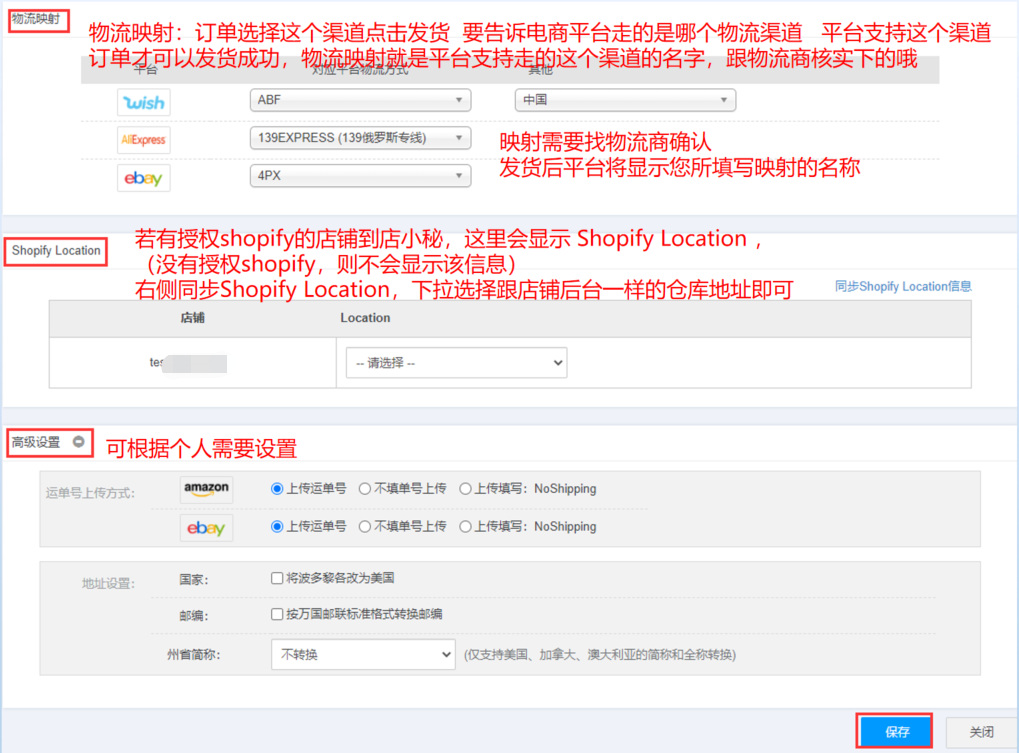Click the 同步Shopify Location信息 link

pyautogui.click(x=903, y=287)
